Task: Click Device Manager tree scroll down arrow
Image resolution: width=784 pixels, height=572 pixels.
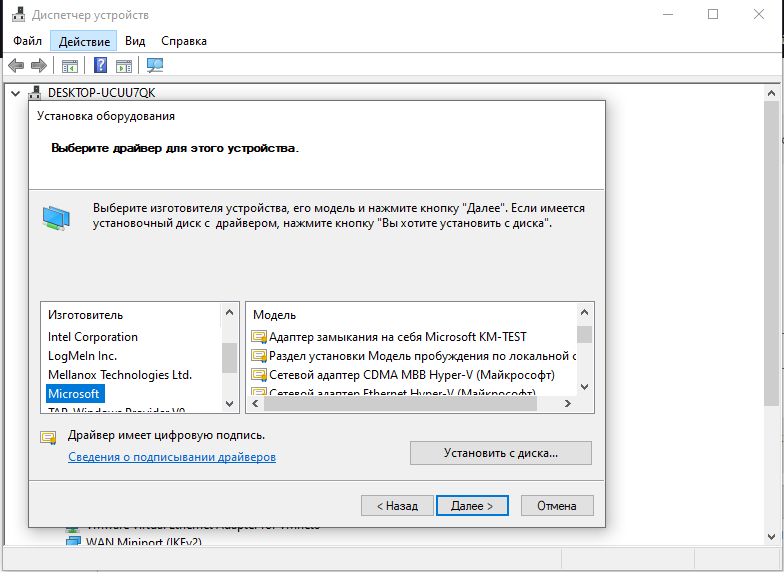Action: coord(772,537)
